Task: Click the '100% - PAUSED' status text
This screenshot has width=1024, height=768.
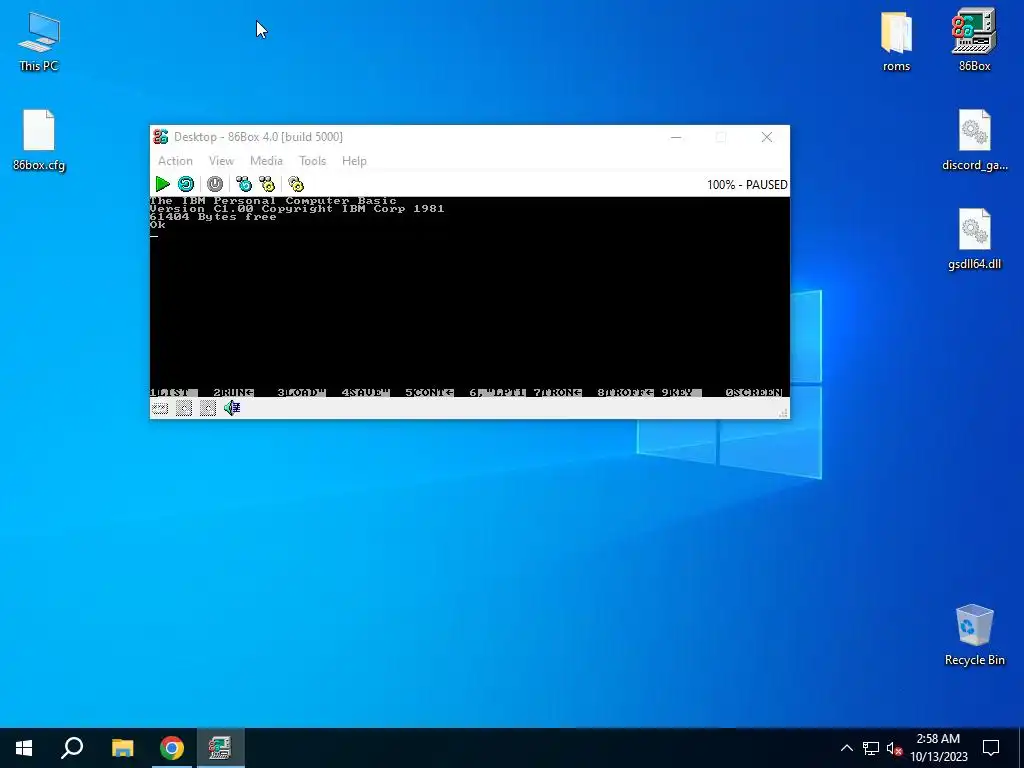Action: (x=747, y=185)
